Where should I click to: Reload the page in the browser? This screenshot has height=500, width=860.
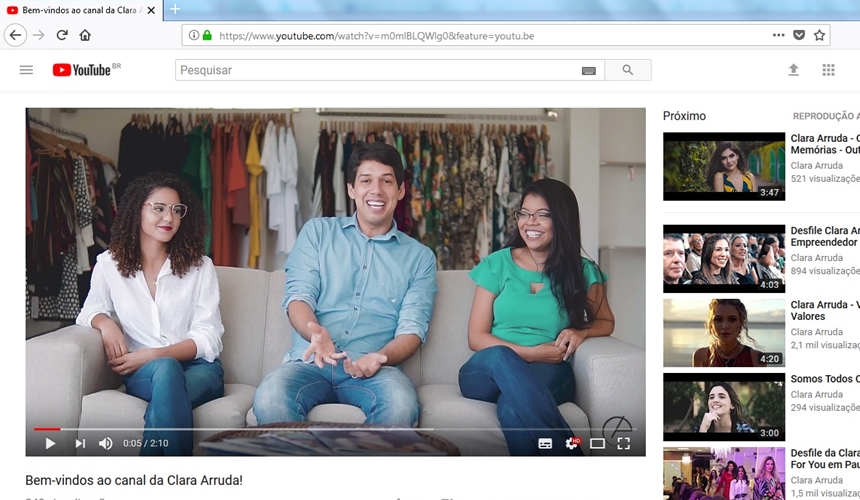[62, 35]
